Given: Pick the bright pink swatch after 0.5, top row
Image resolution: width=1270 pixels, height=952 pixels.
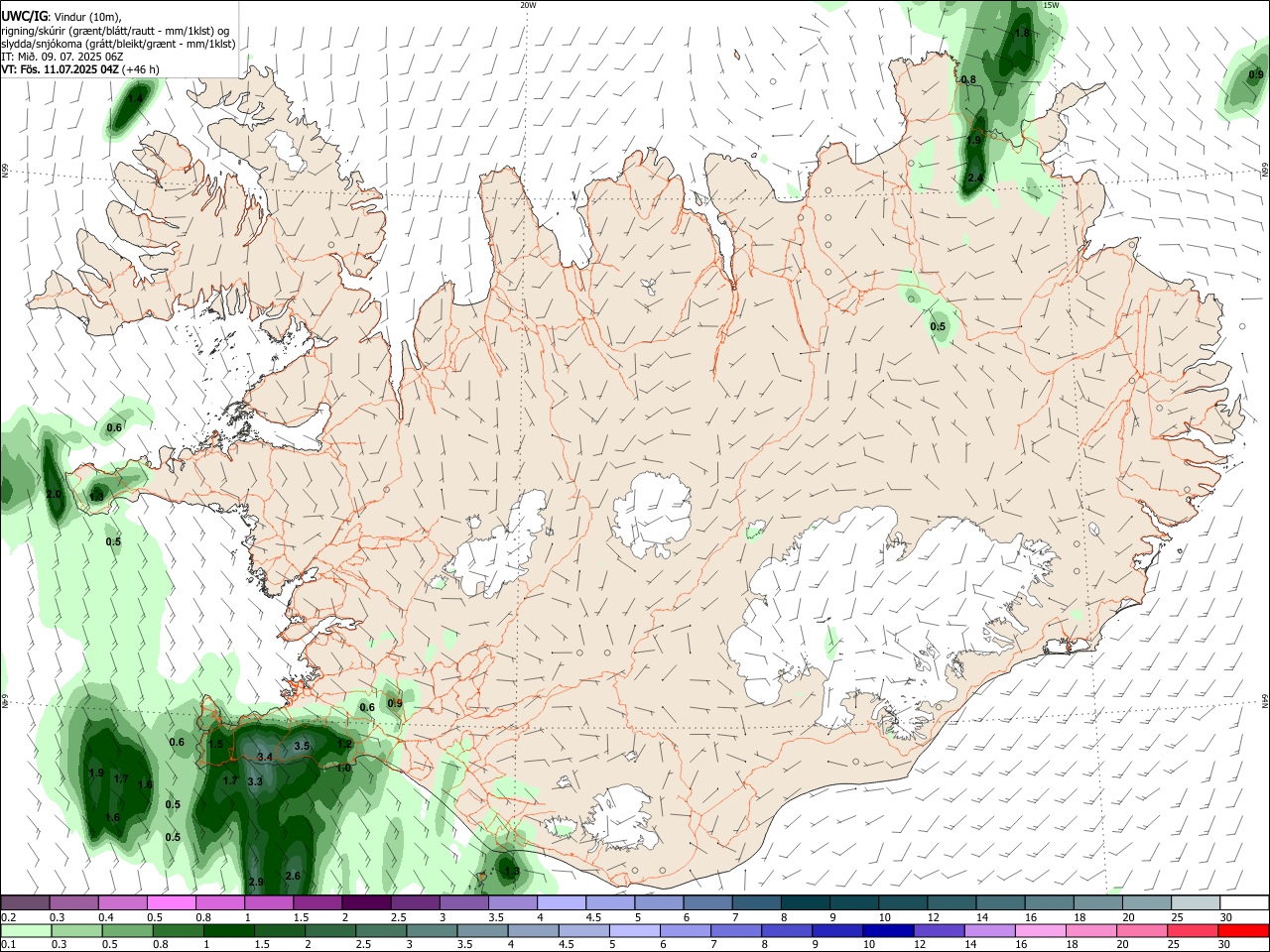Looking at the screenshot, I should coord(172,903).
